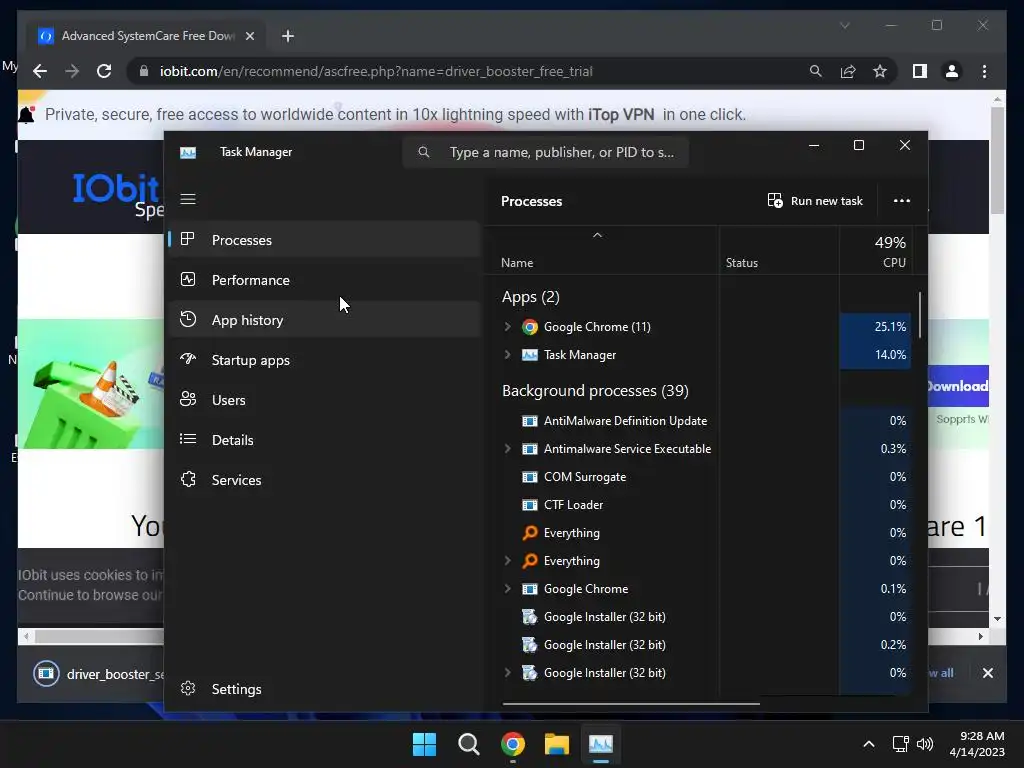Switch to the Performance page
Image resolution: width=1024 pixels, height=768 pixels.
pos(325,280)
